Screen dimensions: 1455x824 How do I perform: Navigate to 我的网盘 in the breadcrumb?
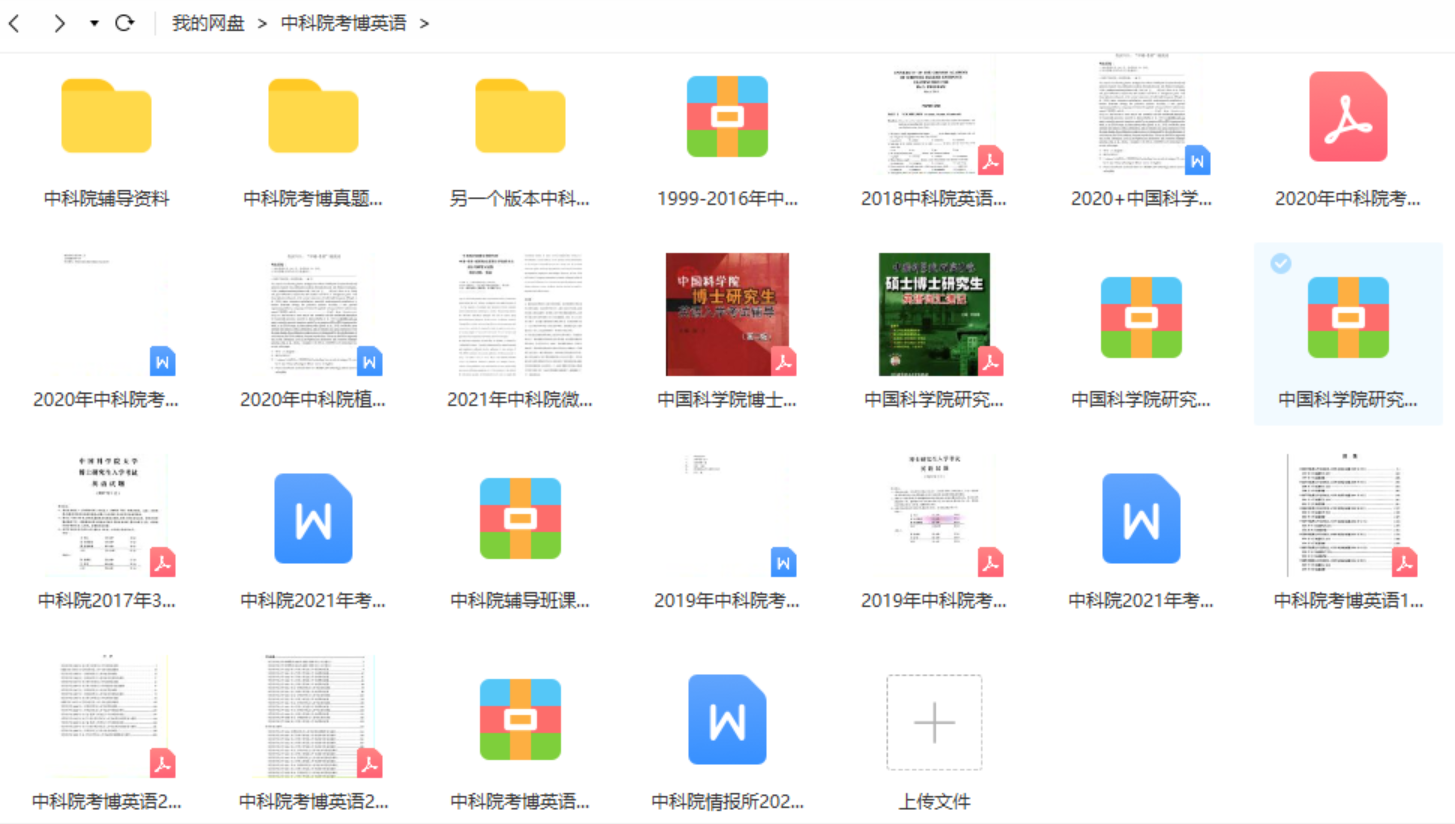tap(208, 24)
